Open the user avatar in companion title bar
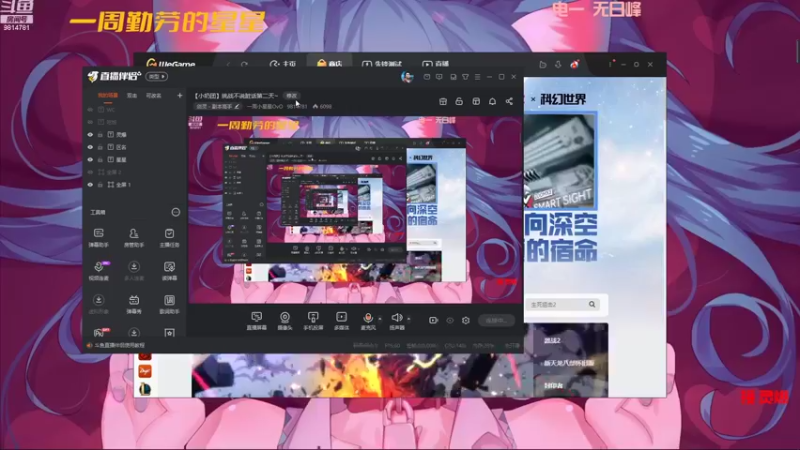 (x=407, y=77)
